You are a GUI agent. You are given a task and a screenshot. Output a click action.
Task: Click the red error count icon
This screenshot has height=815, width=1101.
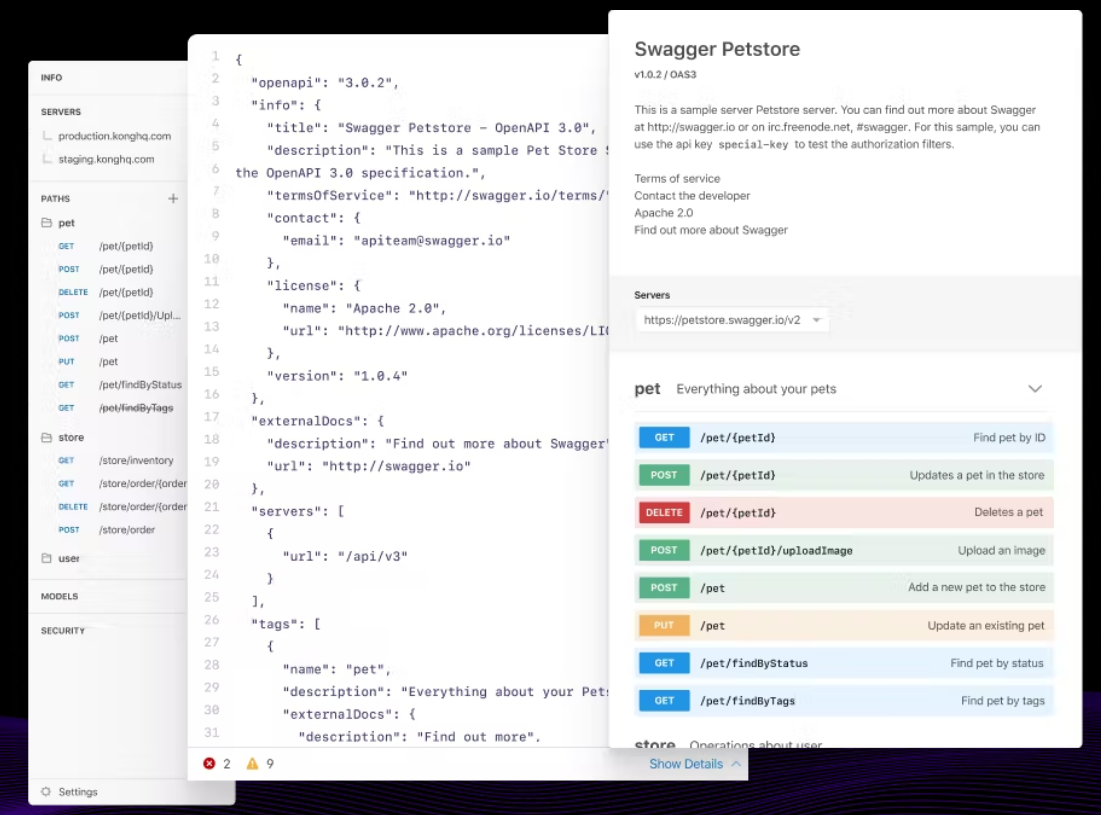pos(209,764)
